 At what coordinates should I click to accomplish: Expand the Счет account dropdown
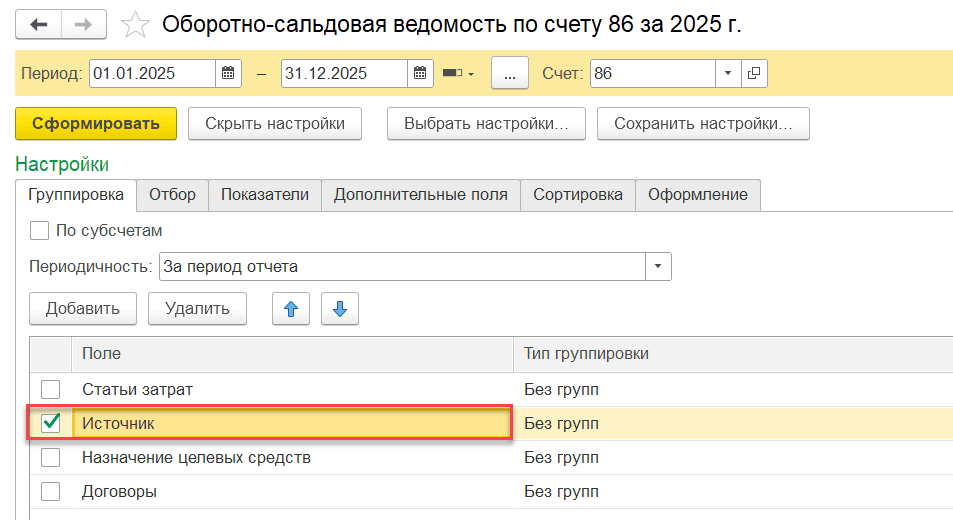tap(727, 74)
